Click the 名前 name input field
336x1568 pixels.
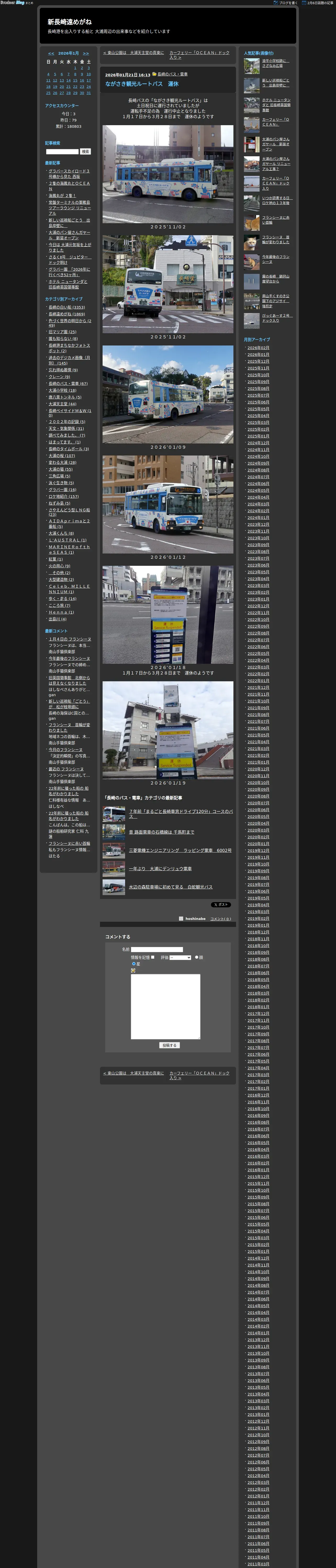[157, 950]
